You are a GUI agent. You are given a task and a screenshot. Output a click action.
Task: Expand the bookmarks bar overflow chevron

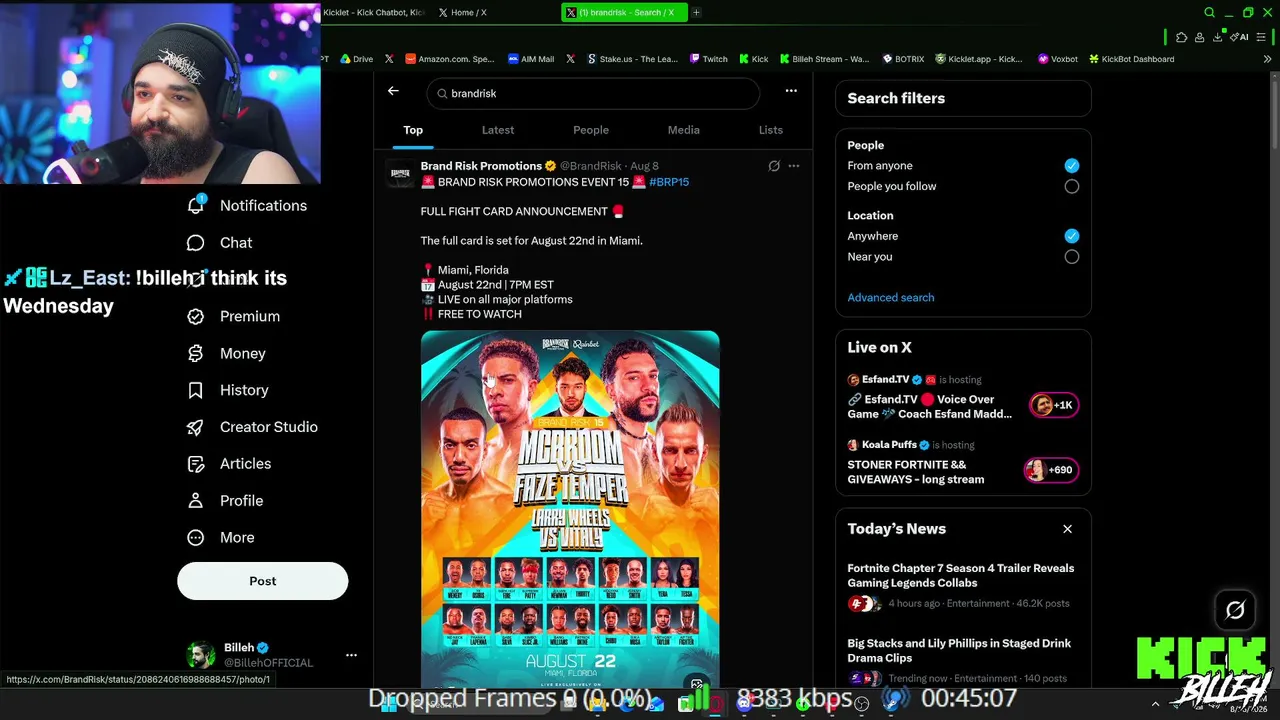click(1267, 59)
